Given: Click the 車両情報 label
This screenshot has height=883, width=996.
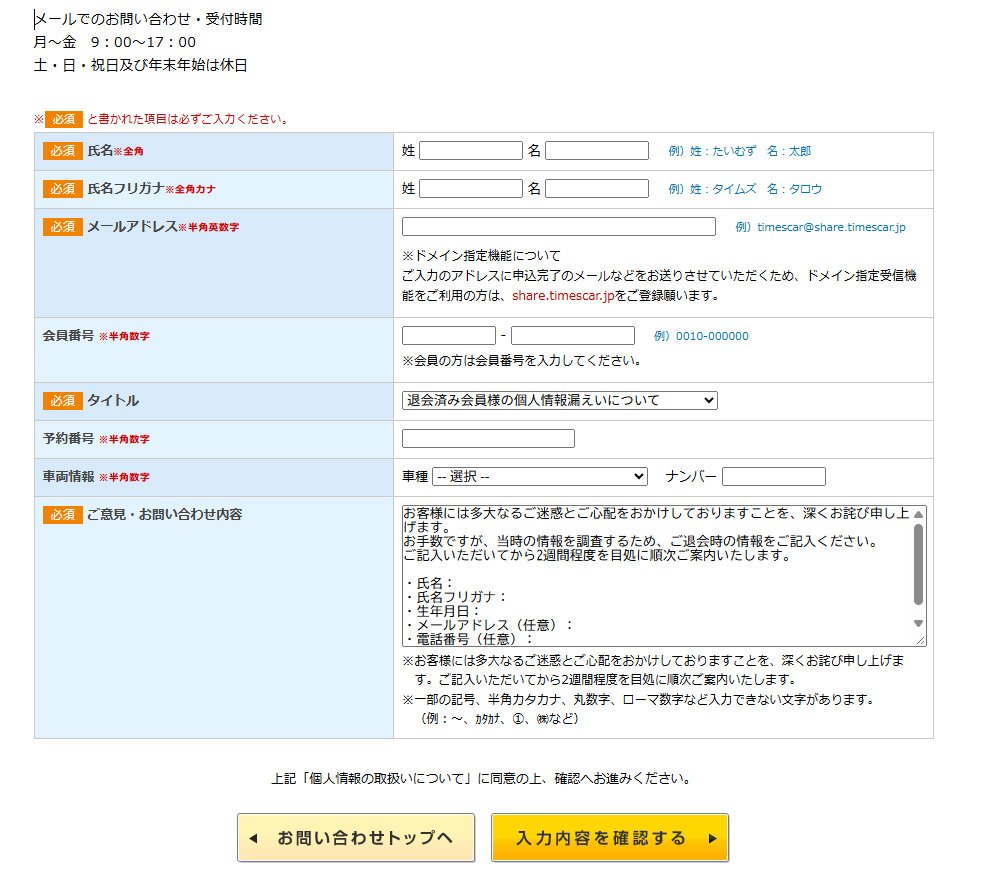Looking at the screenshot, I should click(x=69, y=476).
